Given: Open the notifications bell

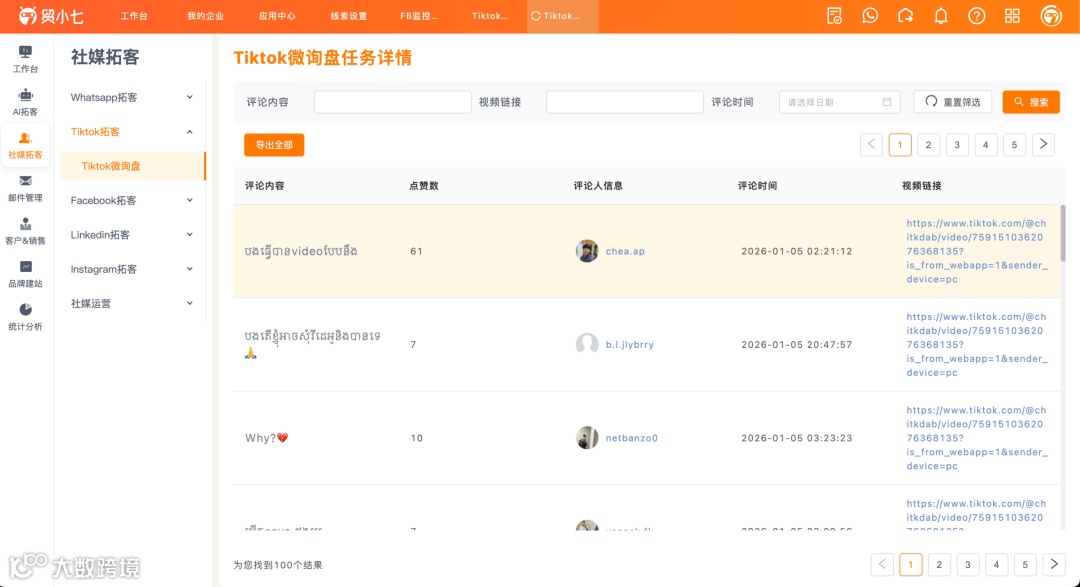Looking at the screenshot, I should click(x=941, y=16).
